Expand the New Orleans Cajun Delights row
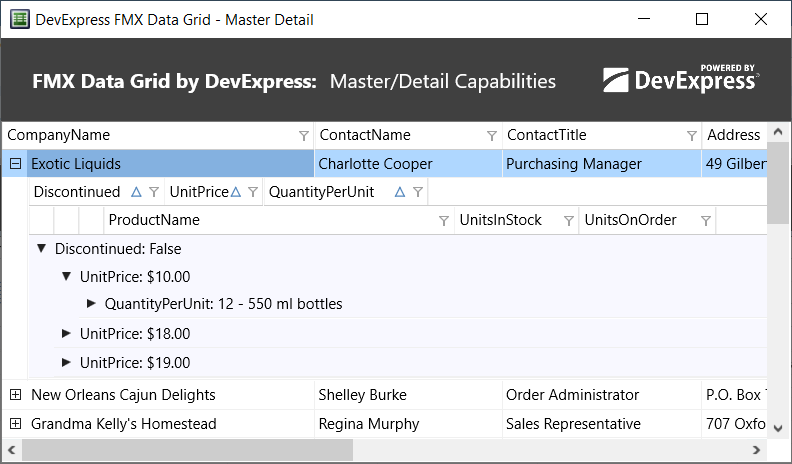Screen dimensions: 792x464 pyautogui.click(x=16, y=395)
